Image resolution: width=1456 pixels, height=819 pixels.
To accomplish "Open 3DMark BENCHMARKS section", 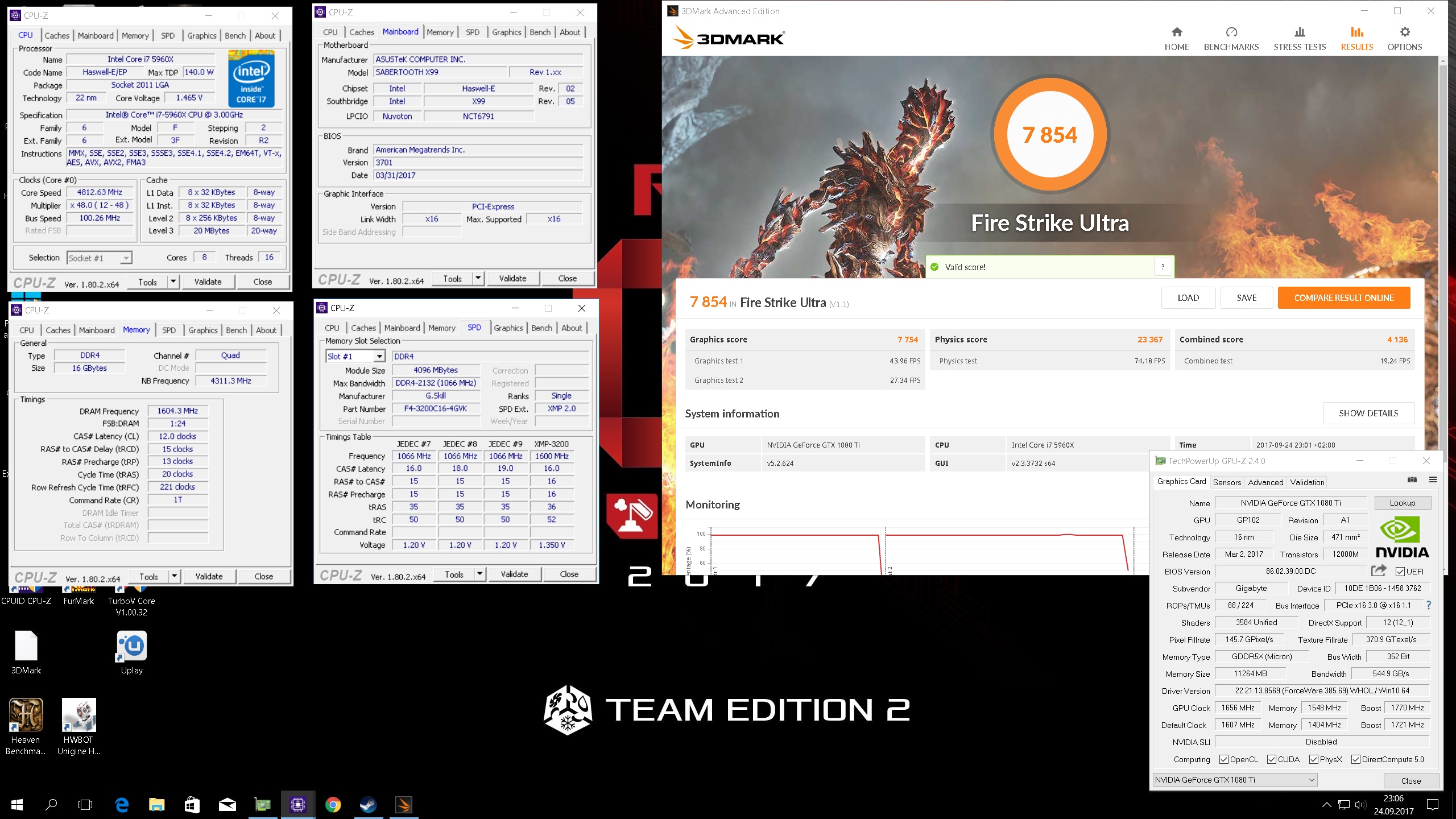I will coord(1231,39).
